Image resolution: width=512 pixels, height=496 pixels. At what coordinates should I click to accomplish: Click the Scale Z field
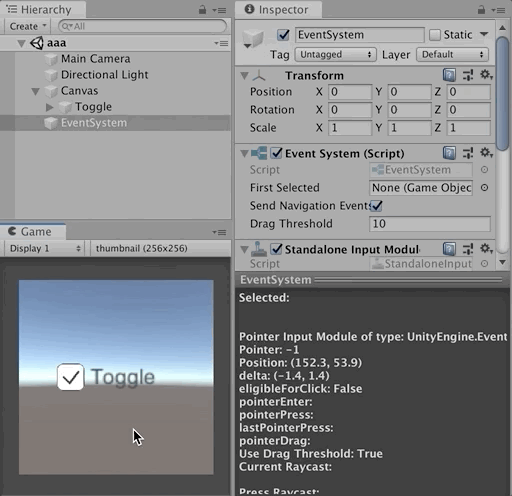point(468,128)
